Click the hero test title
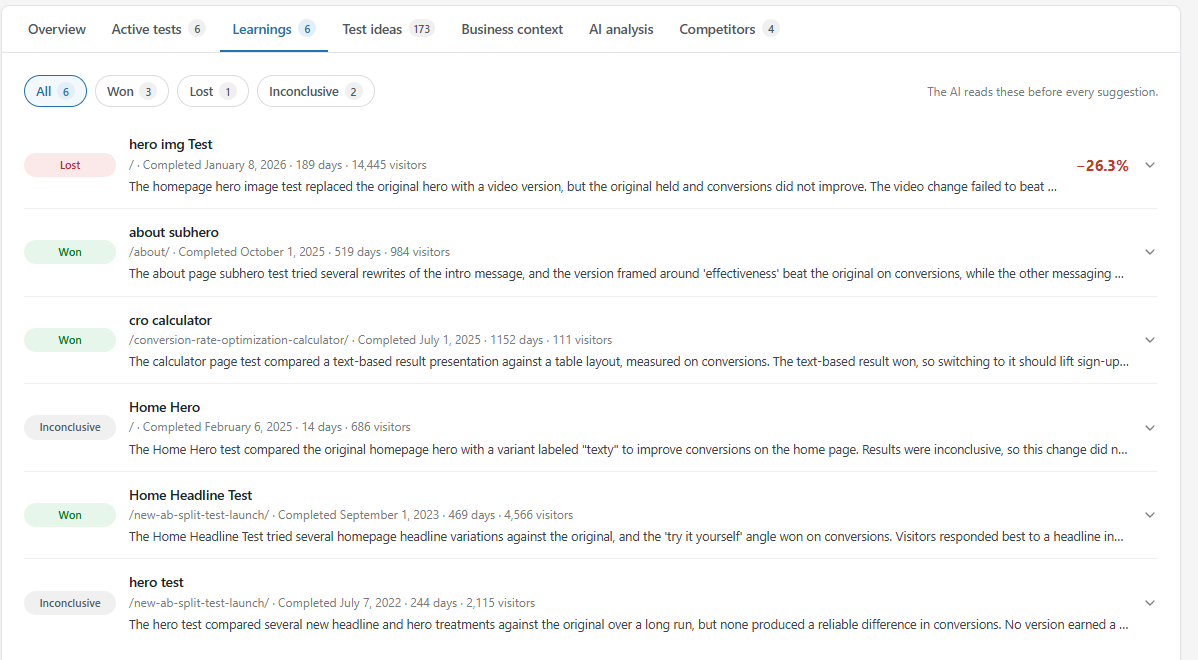Screen dimensions: 1198x660 coord(156,582)
